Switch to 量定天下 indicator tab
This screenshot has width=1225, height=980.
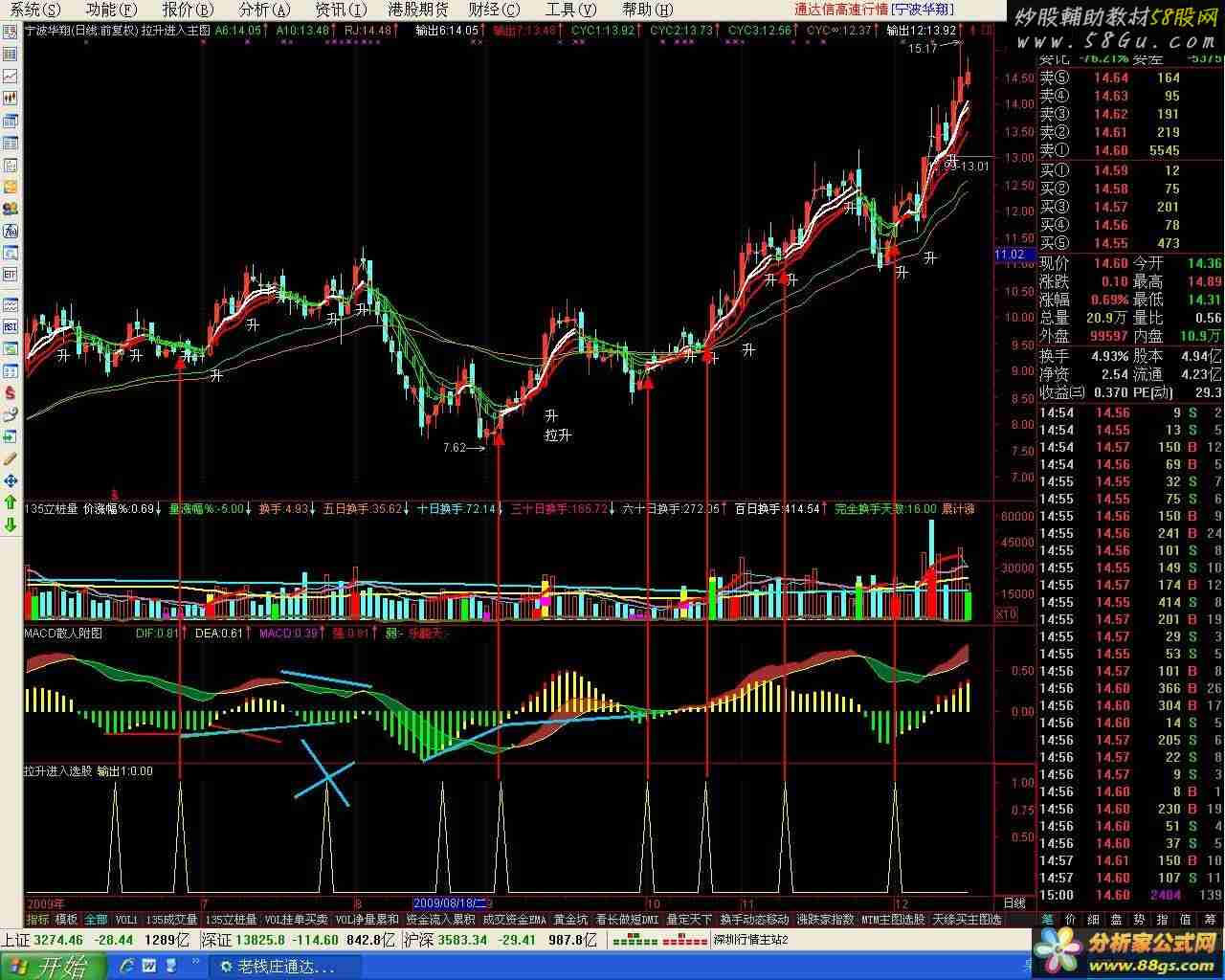click(689, 919)
